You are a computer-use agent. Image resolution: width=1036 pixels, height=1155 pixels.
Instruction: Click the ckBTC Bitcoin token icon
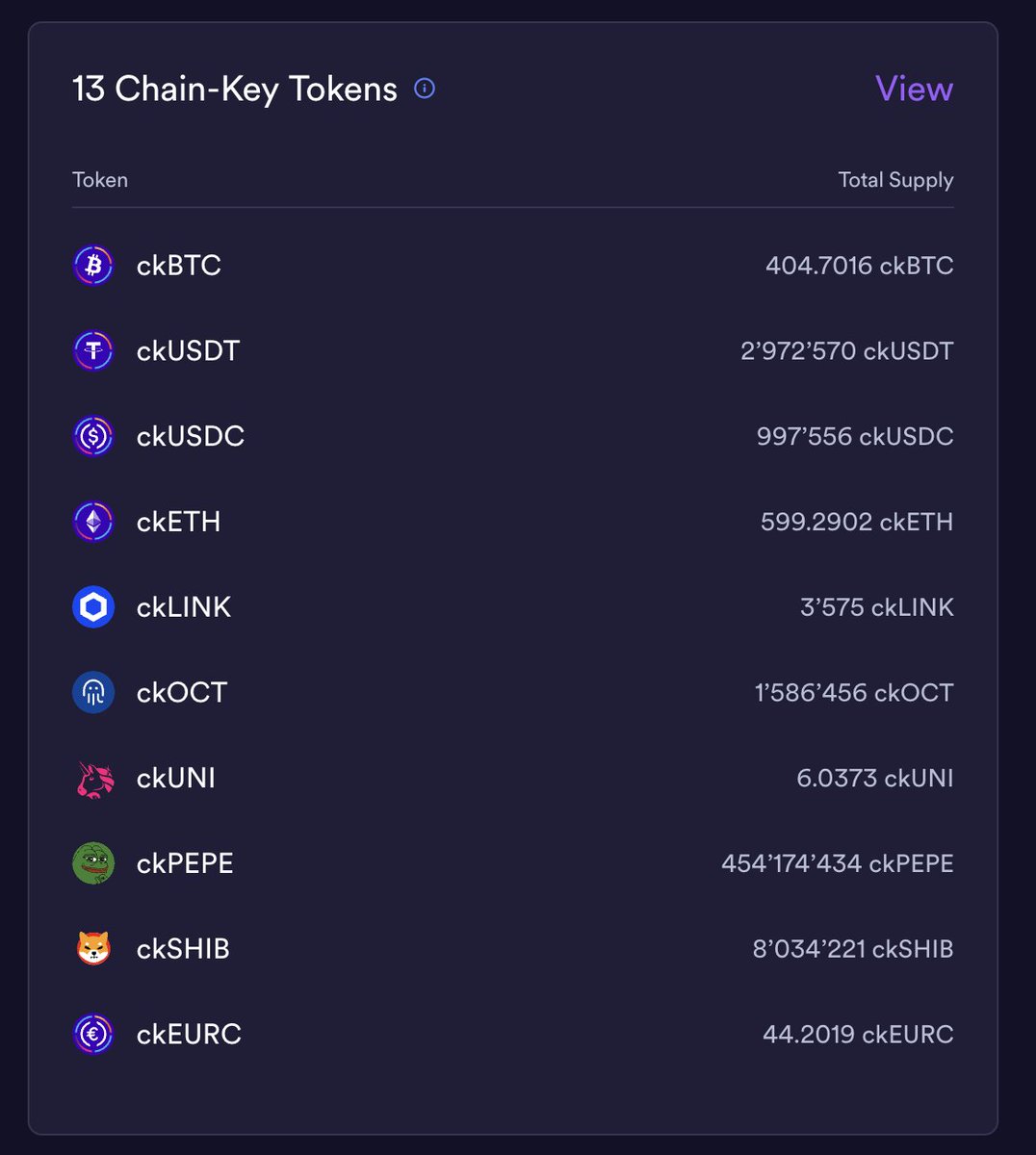93,265
